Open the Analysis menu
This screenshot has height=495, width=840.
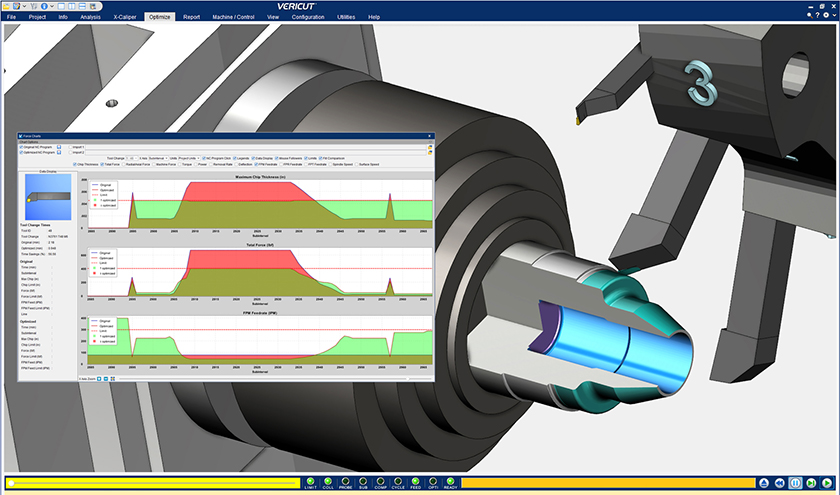[90, 18]
